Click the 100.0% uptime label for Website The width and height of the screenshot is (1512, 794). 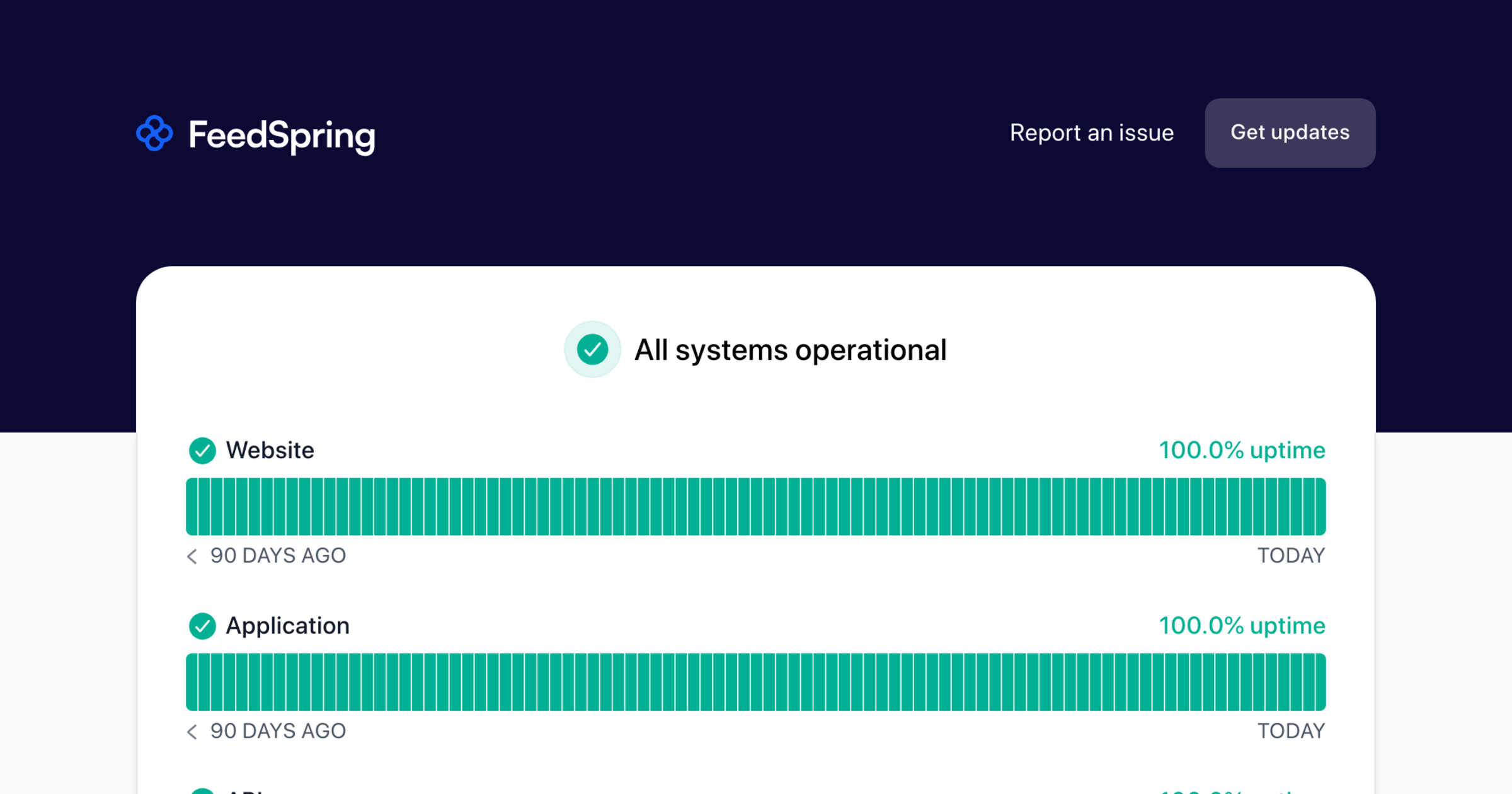pos(1242,451)
